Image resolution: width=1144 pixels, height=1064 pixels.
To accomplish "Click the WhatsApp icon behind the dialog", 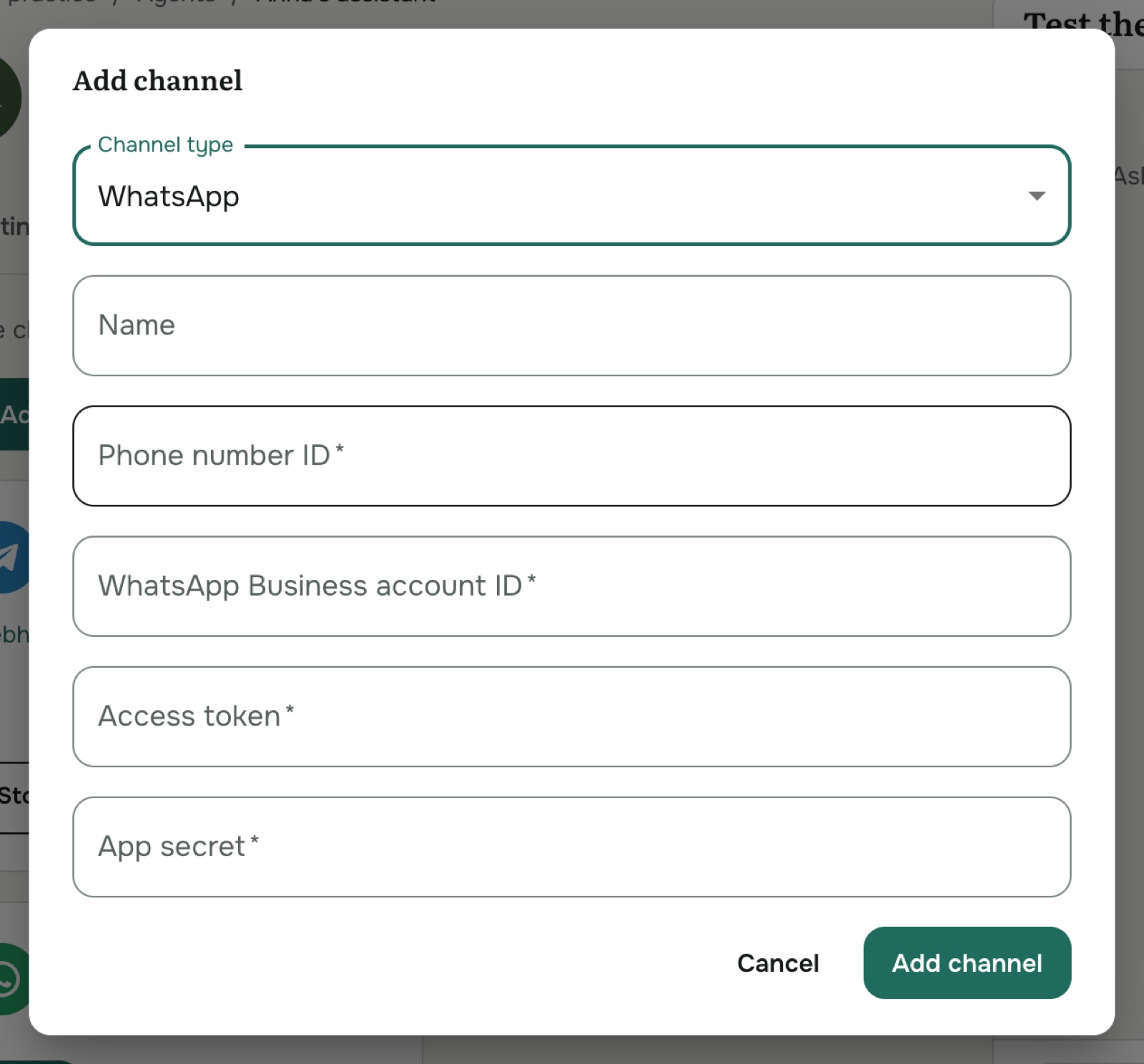I will tap(13, 979).
